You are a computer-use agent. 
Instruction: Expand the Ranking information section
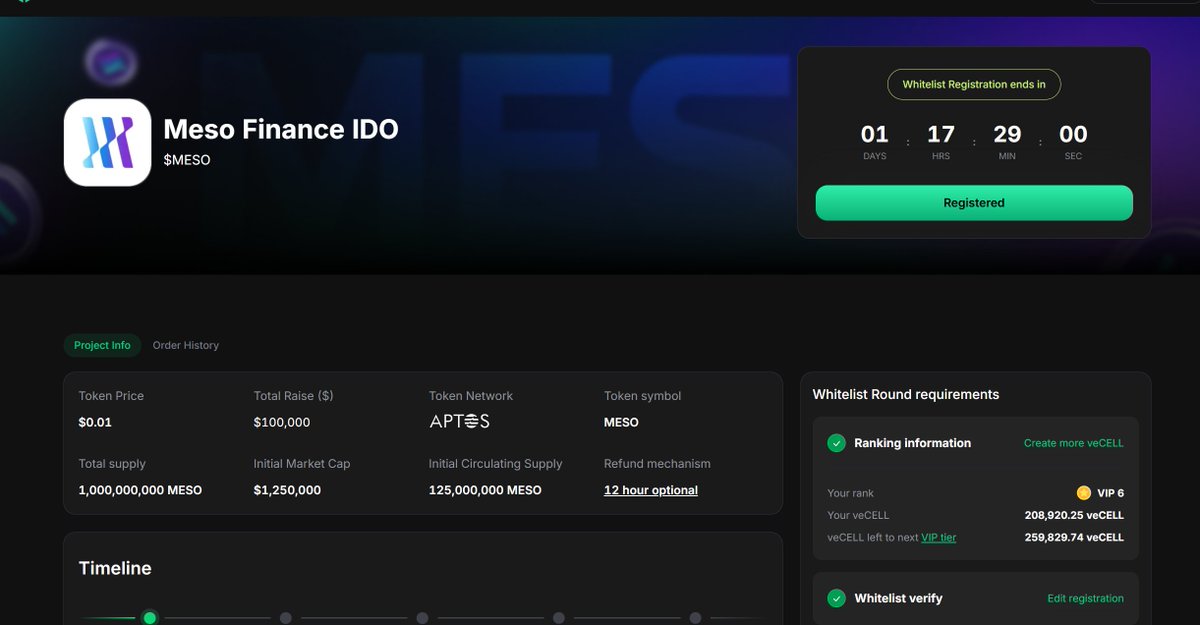(x=912, y=443)
